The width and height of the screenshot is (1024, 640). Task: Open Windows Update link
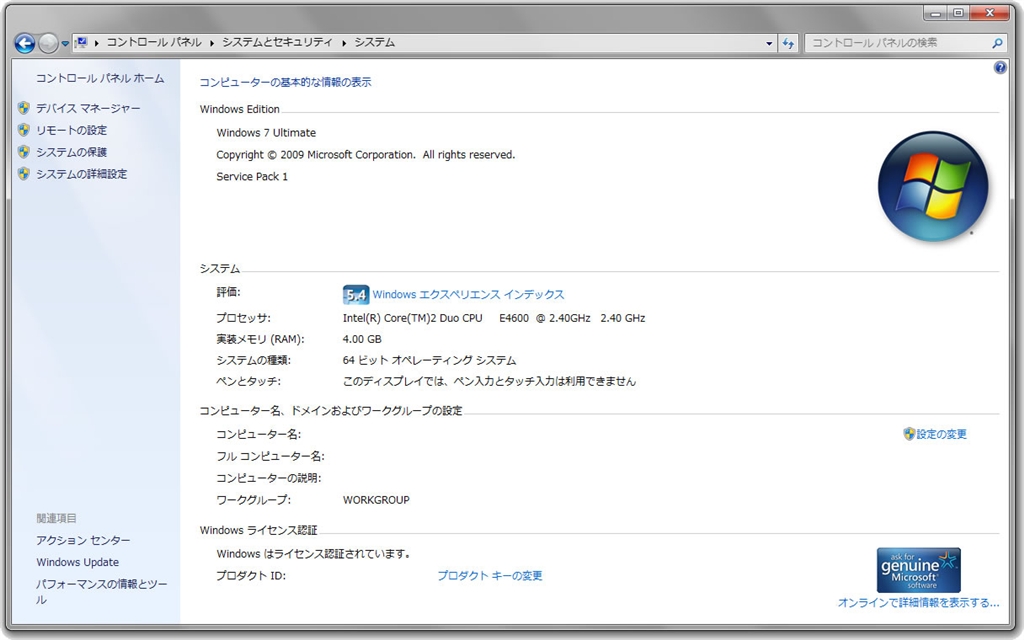tap(78, 562)
